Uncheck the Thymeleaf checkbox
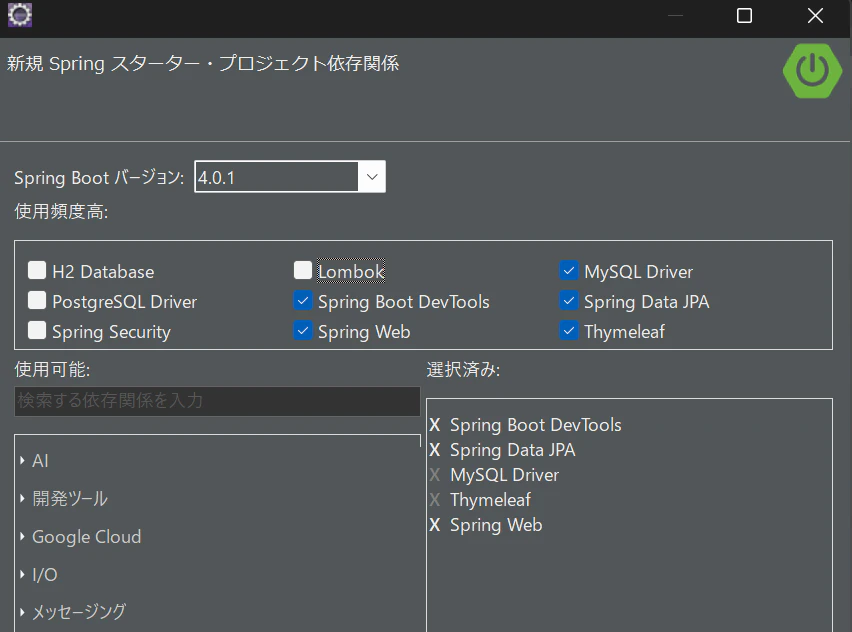Screen dimensions: 852x632 569,330
